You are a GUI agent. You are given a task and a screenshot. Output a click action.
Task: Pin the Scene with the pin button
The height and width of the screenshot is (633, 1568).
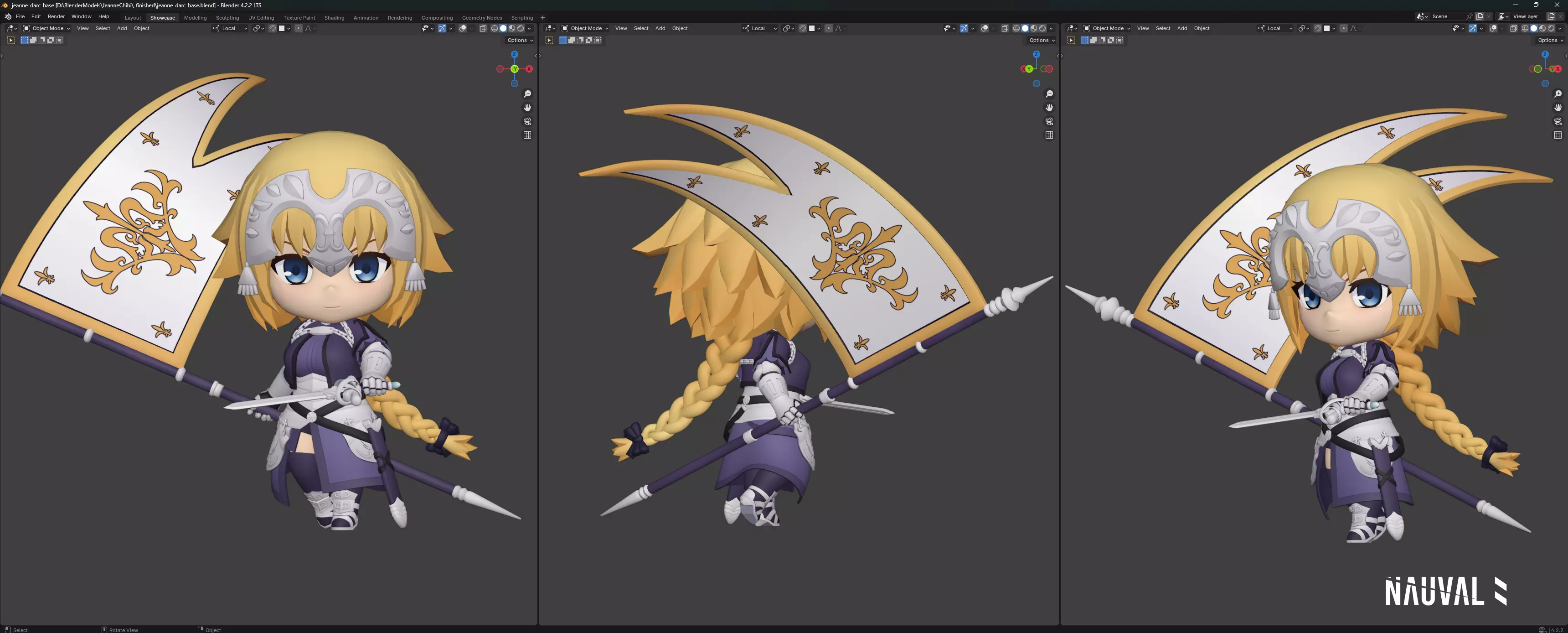point(1470,16)
